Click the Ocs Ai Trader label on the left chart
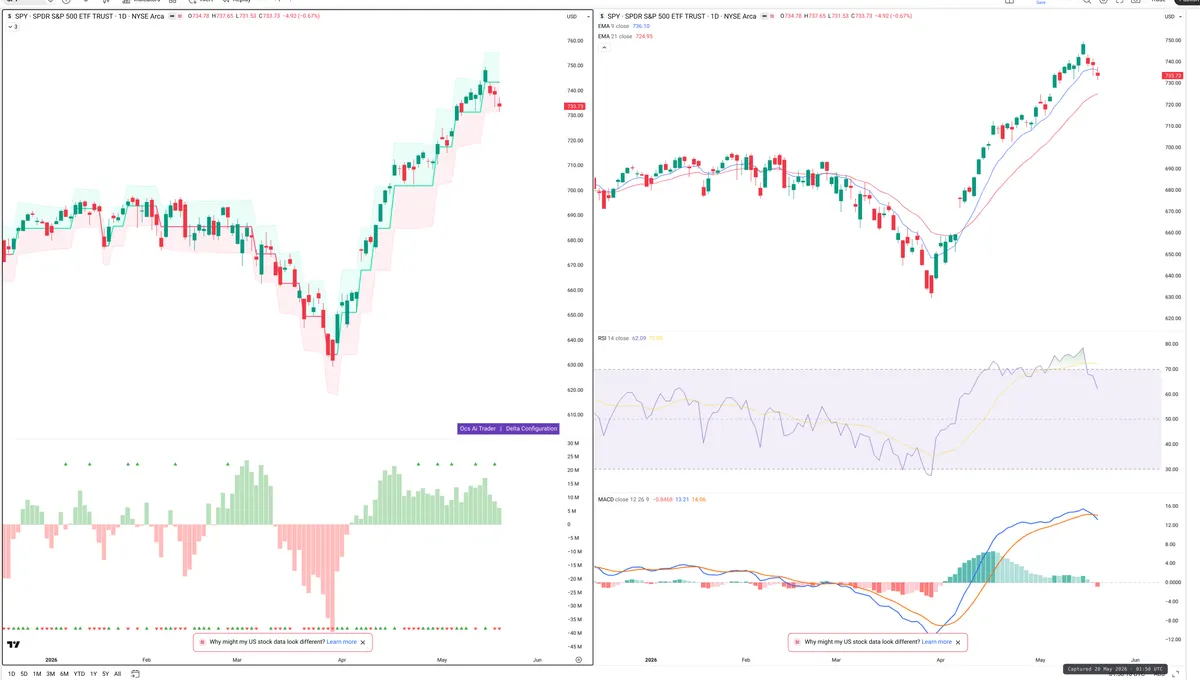The height and width of the screenshot is (680, 1200). click(478, 428)
